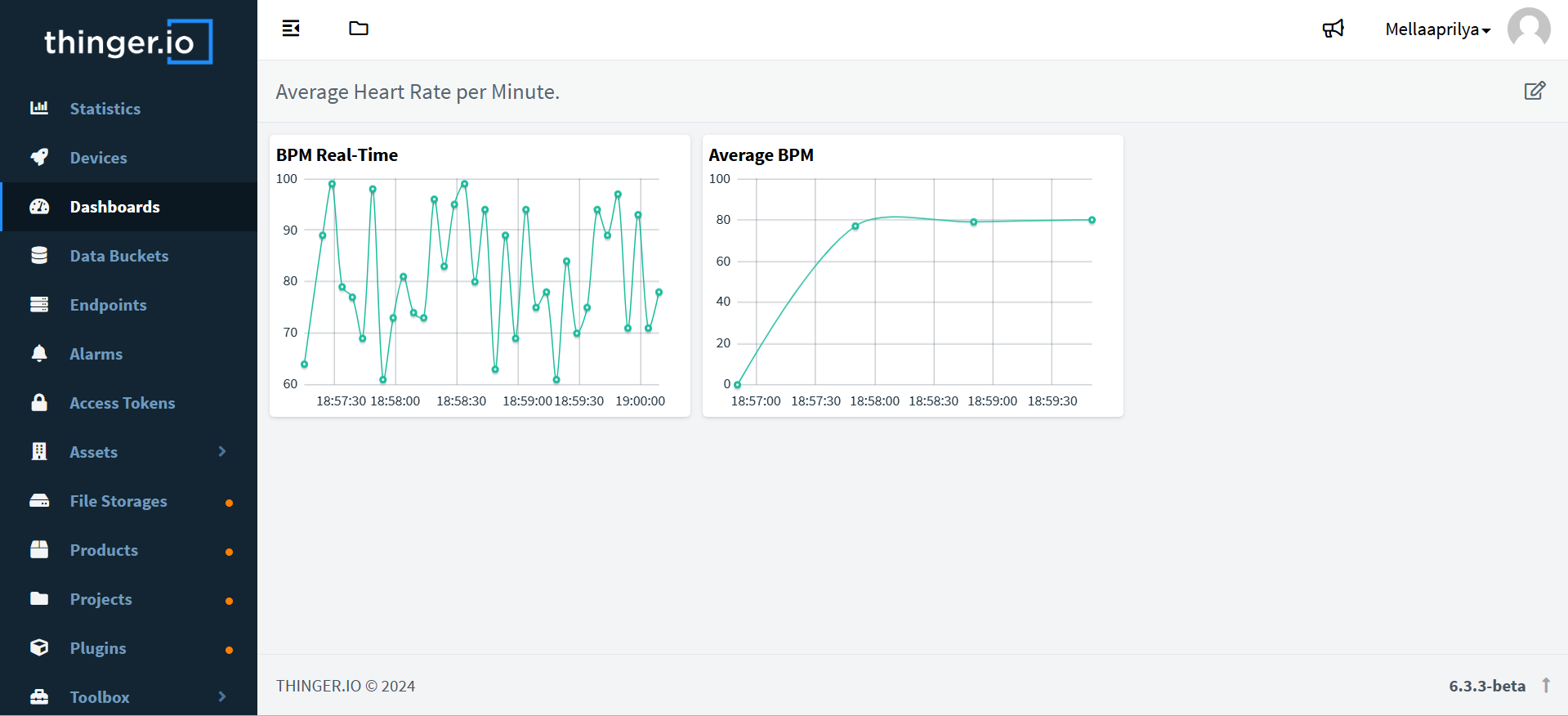1568x716 pixels.
Task: Expand the Toolbox submenu chevron
Action: coord(221,696)
